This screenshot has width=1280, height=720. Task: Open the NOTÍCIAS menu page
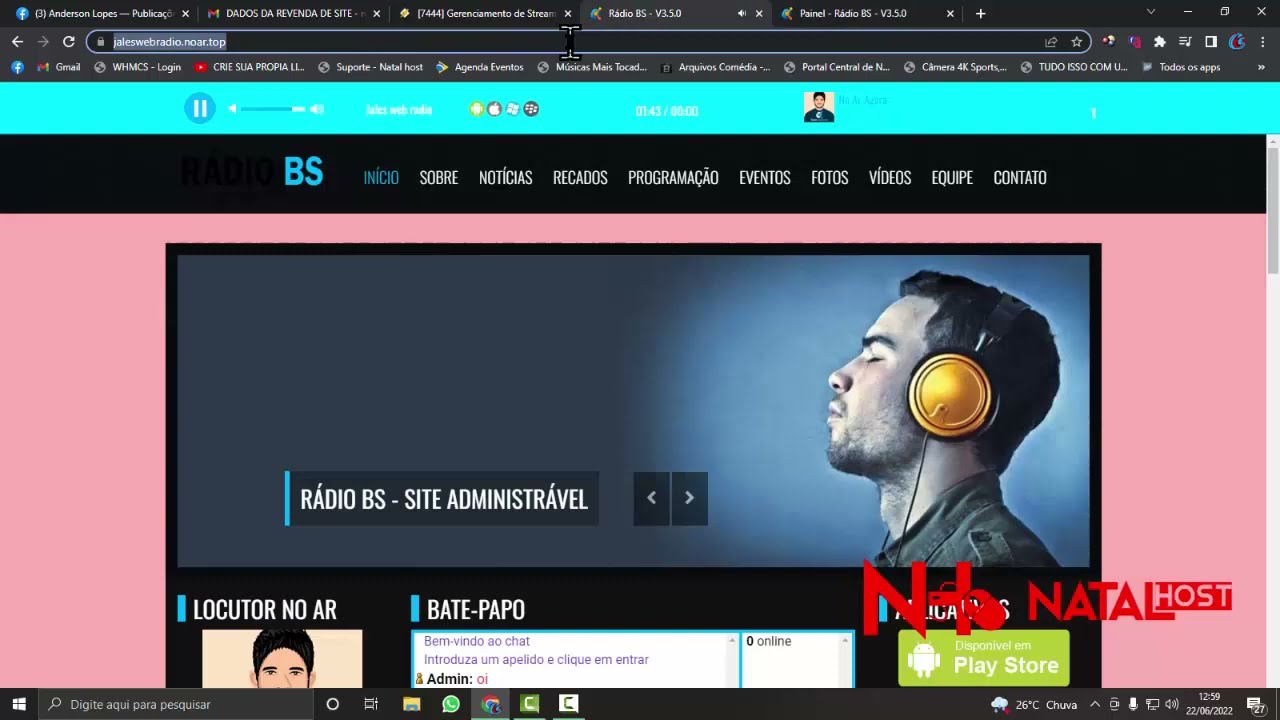point(505,177)
